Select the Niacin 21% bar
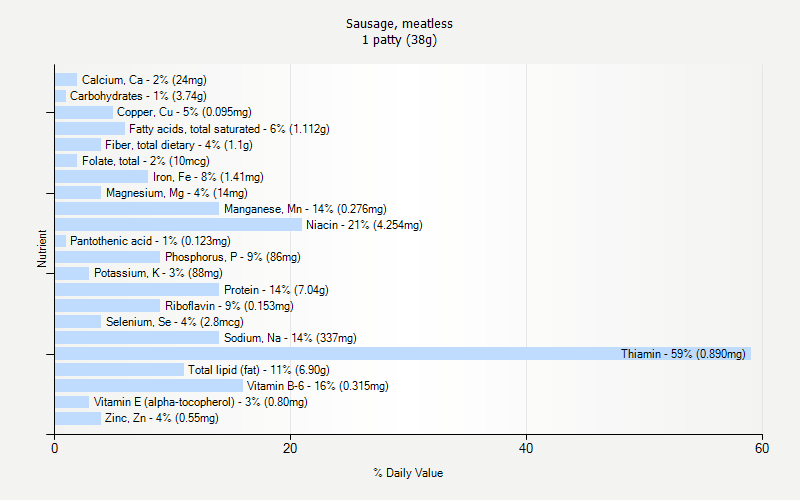The height and width of the screenshot is (500, 800). tap(179, 224)
